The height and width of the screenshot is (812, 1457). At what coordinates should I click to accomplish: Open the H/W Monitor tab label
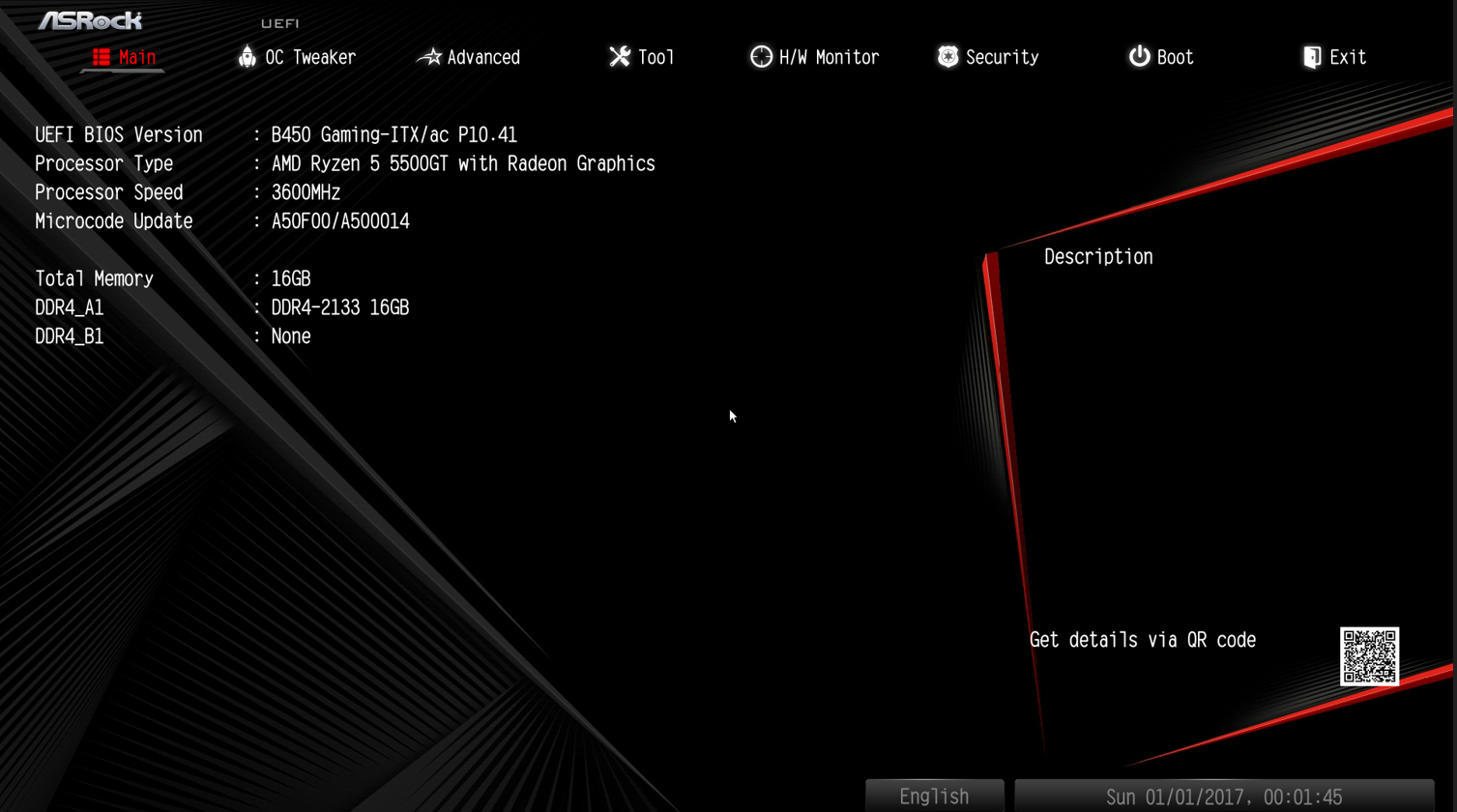tap(830, 58)
